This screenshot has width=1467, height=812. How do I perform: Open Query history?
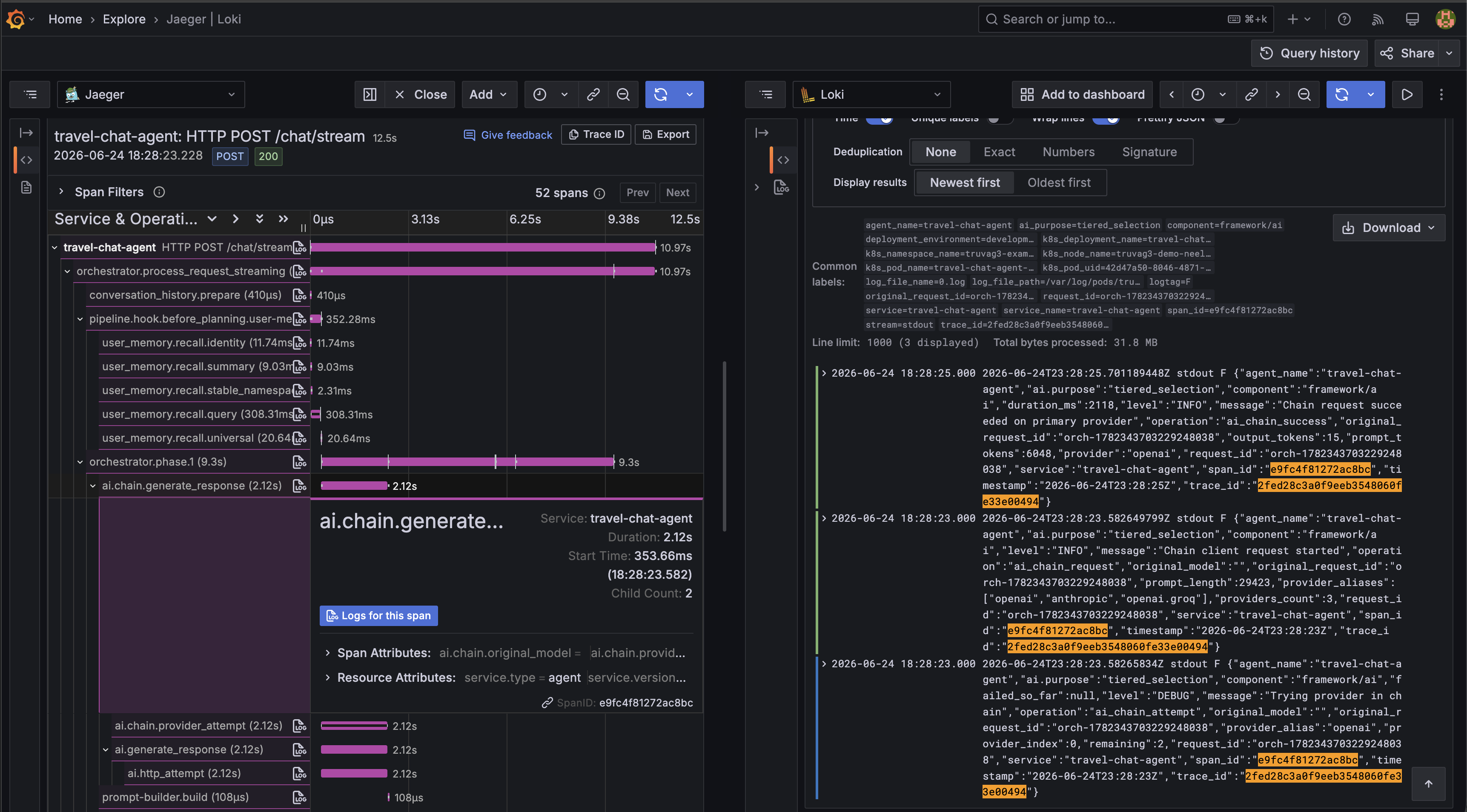pos(1309,54)
